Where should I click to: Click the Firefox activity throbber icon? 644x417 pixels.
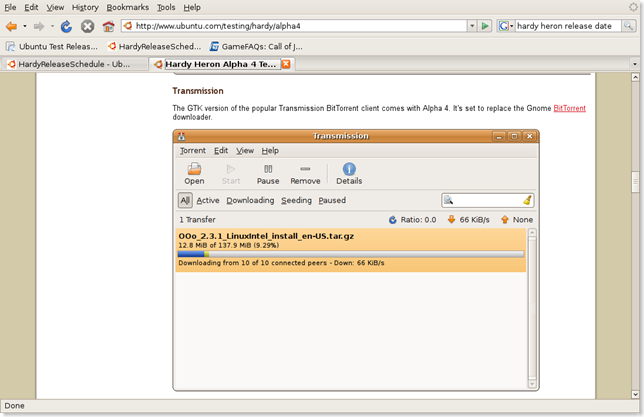click(634, 7)
